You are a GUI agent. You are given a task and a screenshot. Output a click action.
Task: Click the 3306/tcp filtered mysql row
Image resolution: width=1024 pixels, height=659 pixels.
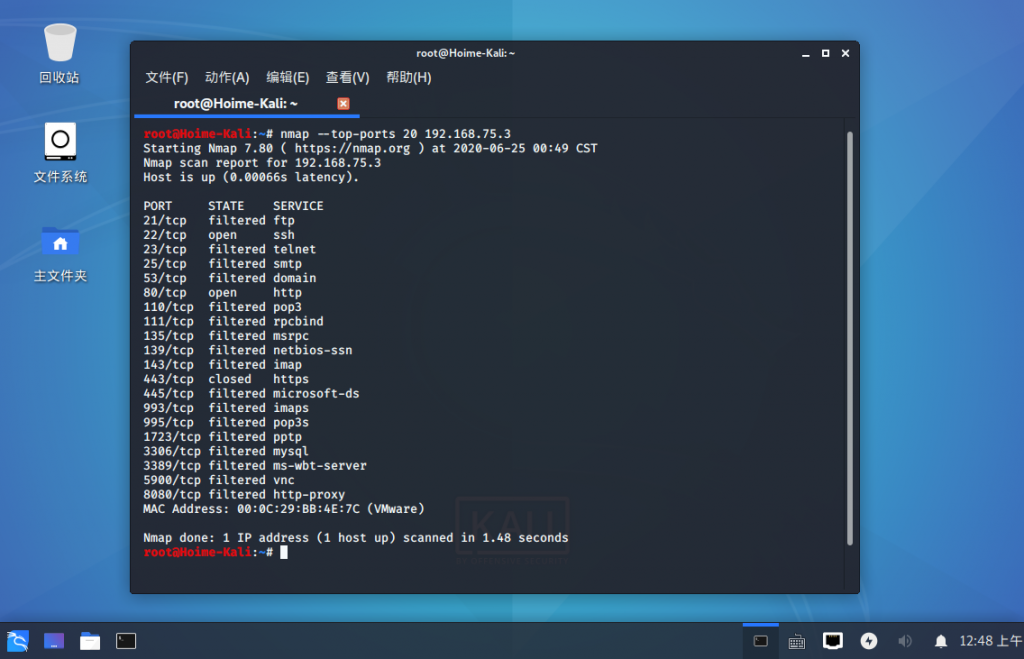click(226, 451)
